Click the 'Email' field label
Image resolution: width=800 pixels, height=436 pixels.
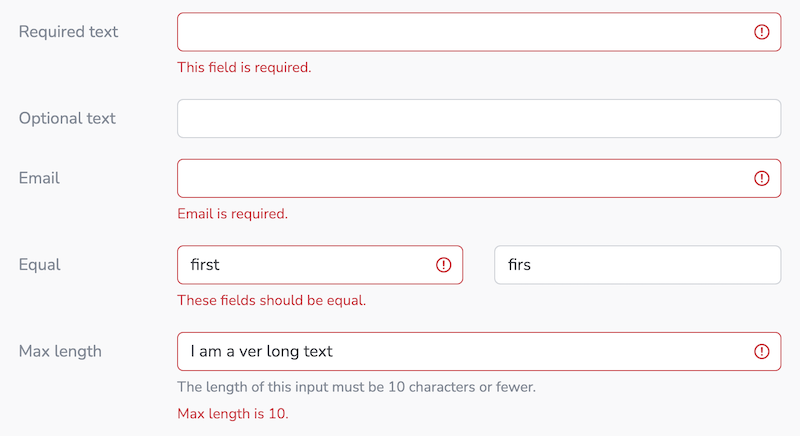pyautogui.click(x=39, y=178)
